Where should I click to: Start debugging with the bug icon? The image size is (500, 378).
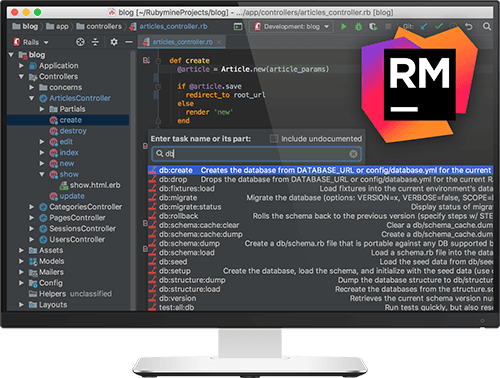tap(358, 27)
